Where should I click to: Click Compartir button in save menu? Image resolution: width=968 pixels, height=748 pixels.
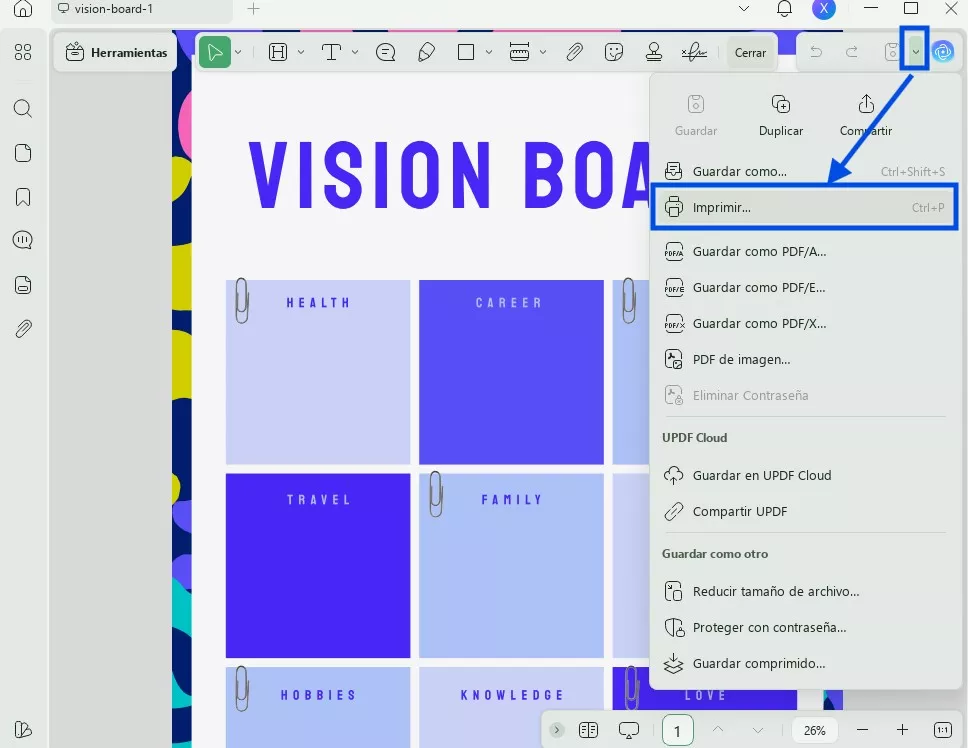866,115
